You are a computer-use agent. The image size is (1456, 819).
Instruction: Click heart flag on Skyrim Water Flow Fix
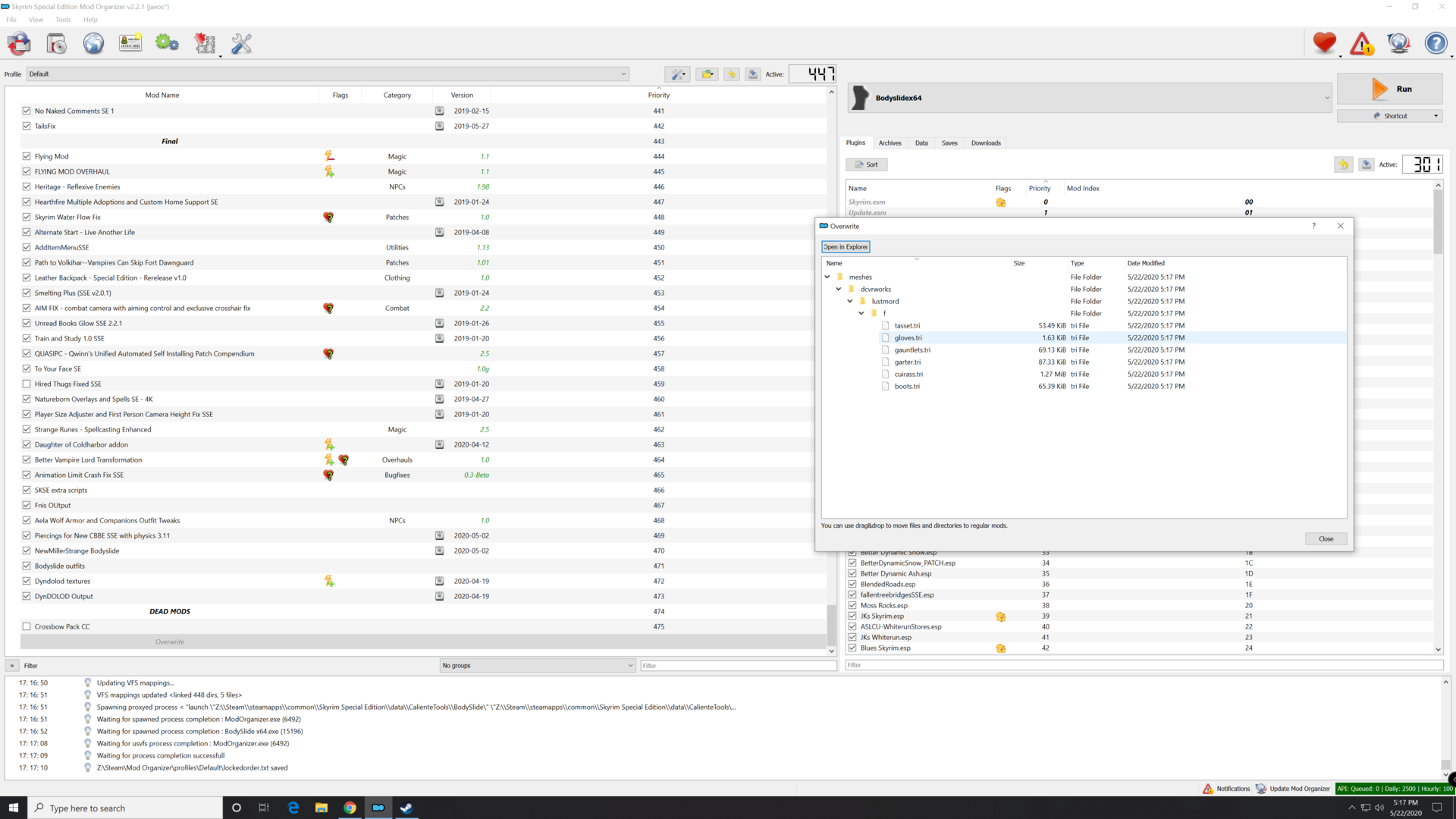pos(328,217)
